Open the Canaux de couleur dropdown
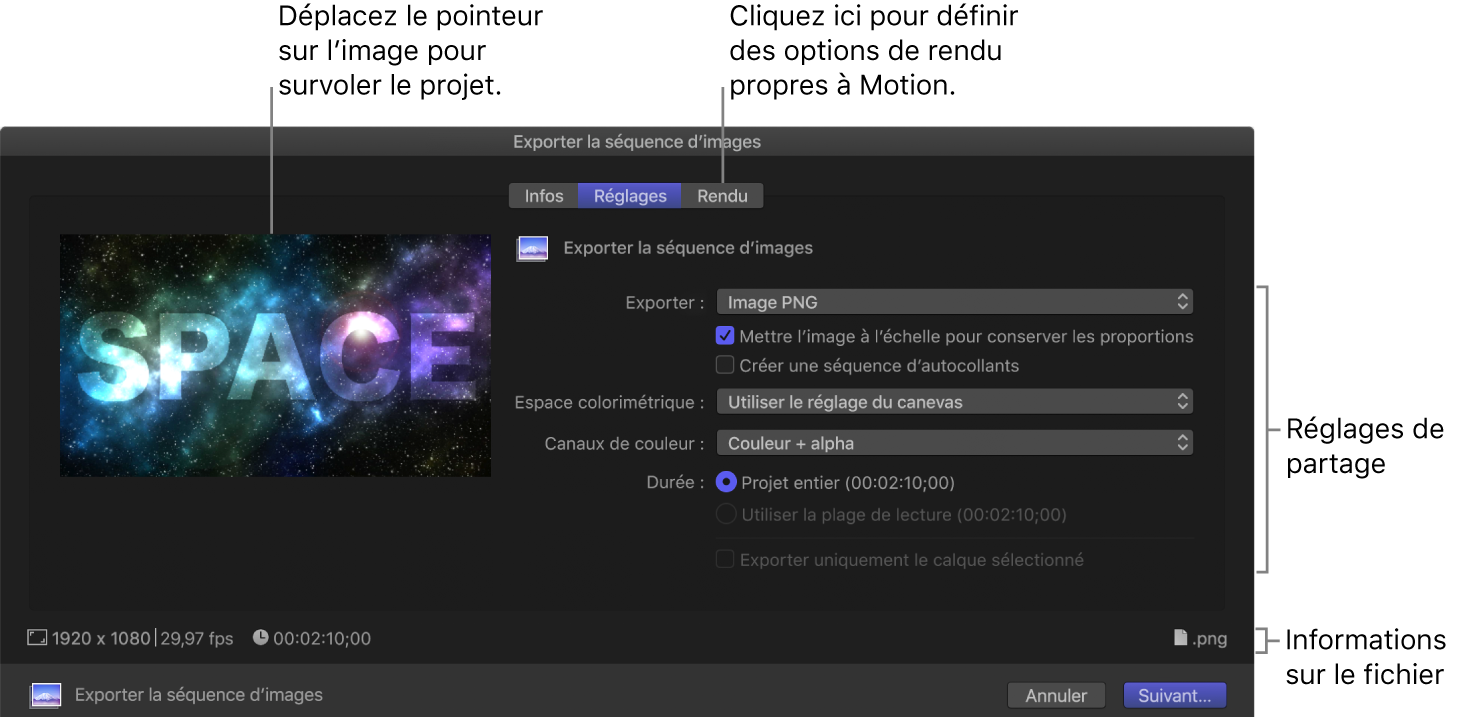Viewport: 1479px width, 718px height. tap(953, 442)
